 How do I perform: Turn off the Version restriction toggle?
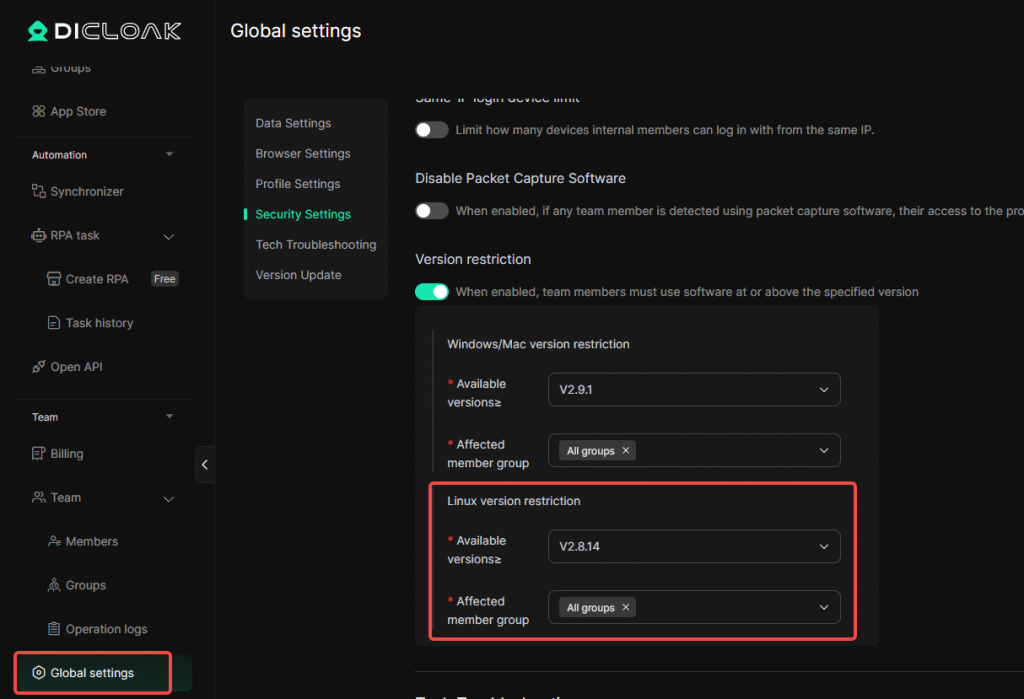pyautogui.click(x=432, y=291)
